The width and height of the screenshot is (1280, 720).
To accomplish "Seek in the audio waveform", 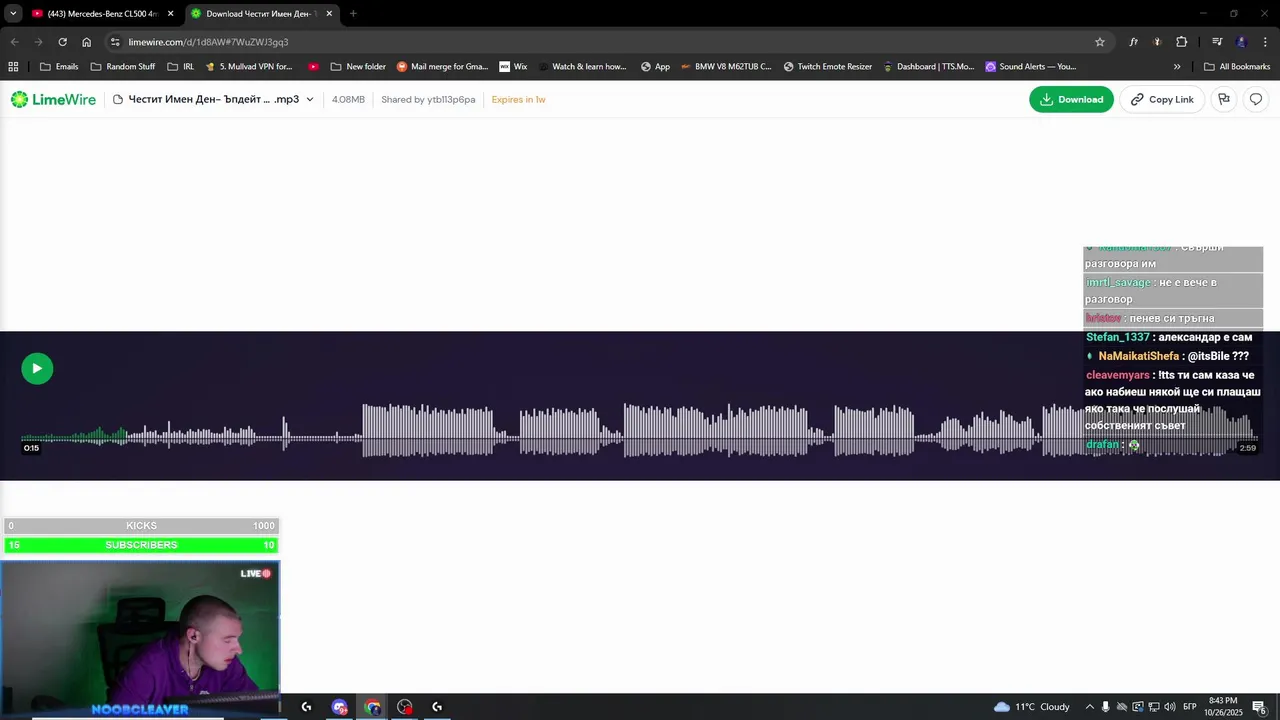I will (x=640, y=431).
